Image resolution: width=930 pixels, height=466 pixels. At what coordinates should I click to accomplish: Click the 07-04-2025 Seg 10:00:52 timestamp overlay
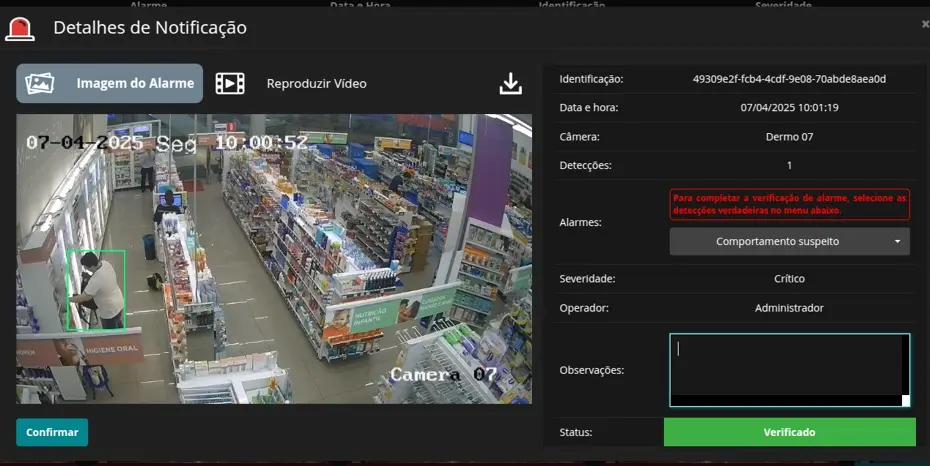(167, 143)
